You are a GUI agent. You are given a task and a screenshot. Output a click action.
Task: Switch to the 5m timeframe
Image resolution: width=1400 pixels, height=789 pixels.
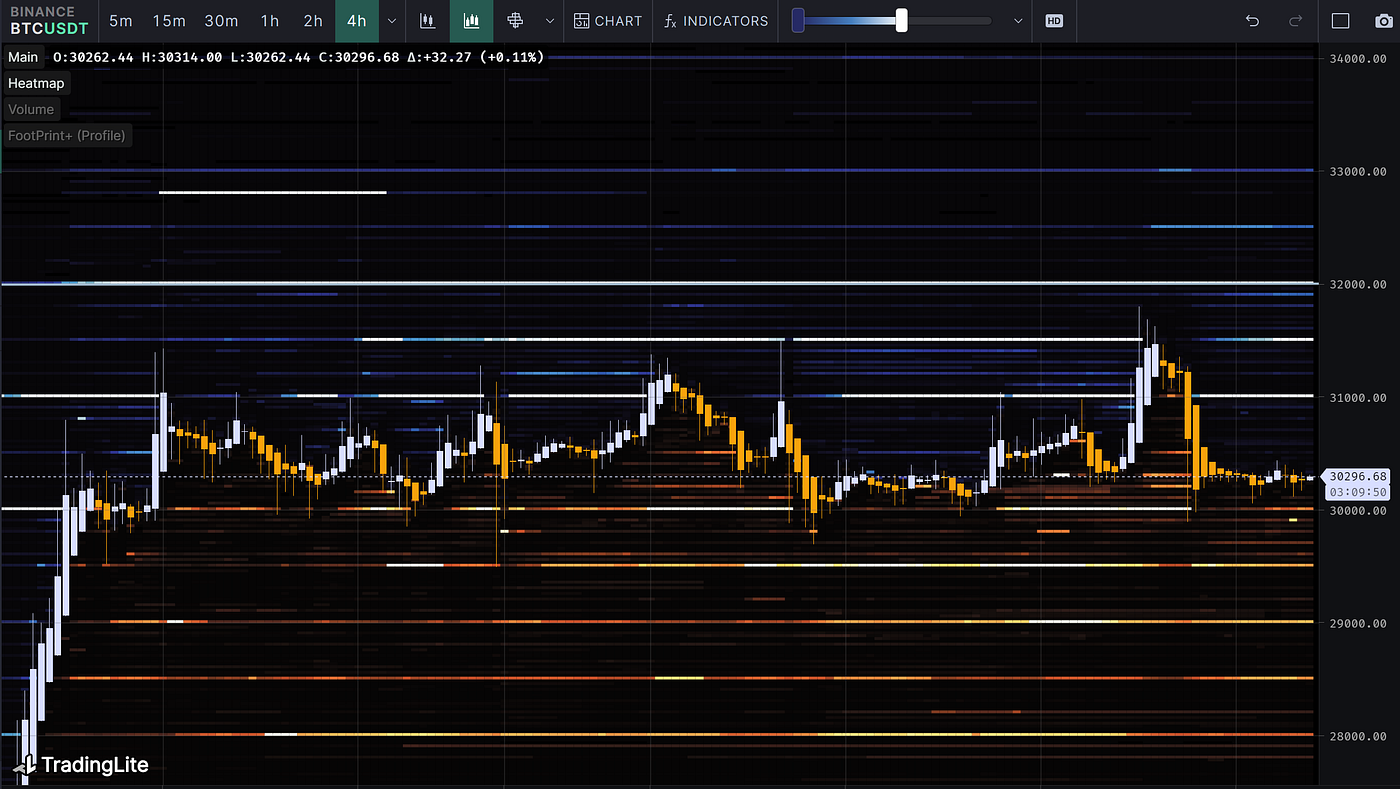pos(120,21)
